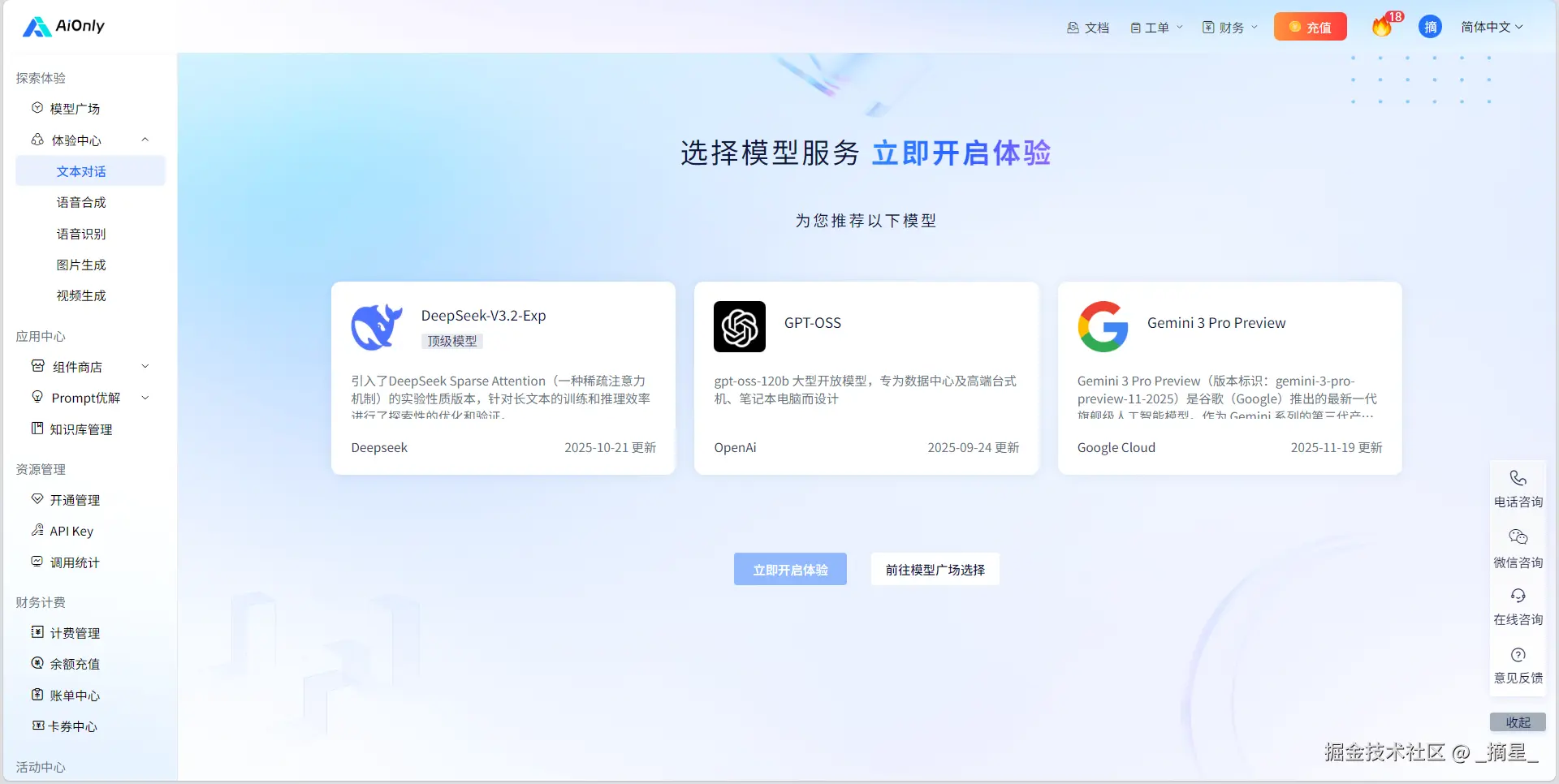The image size is (1559, 784).
Task: Select 图片生成 in sidebar
Action: (81, 265)
